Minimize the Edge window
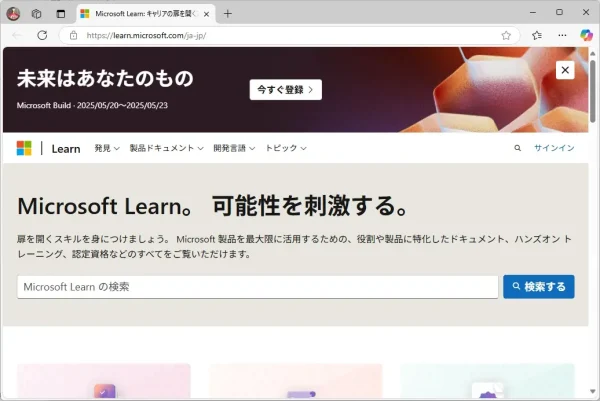 [x=533, y=12]
